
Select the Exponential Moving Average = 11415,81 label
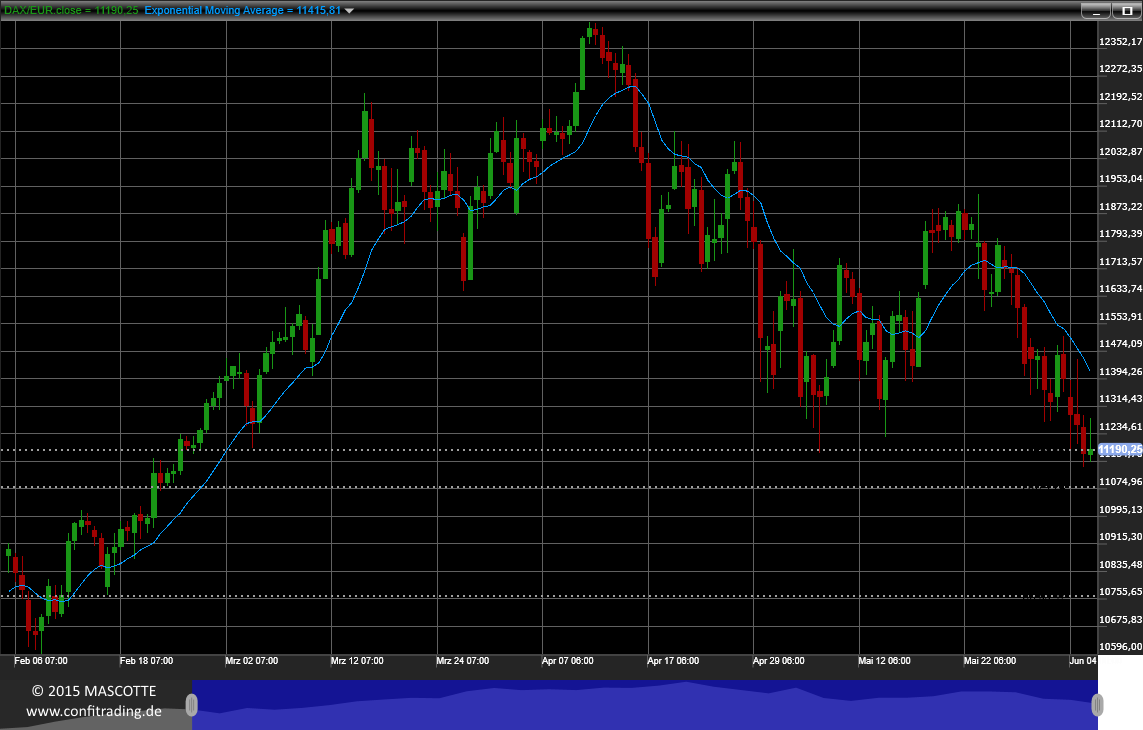243,10
